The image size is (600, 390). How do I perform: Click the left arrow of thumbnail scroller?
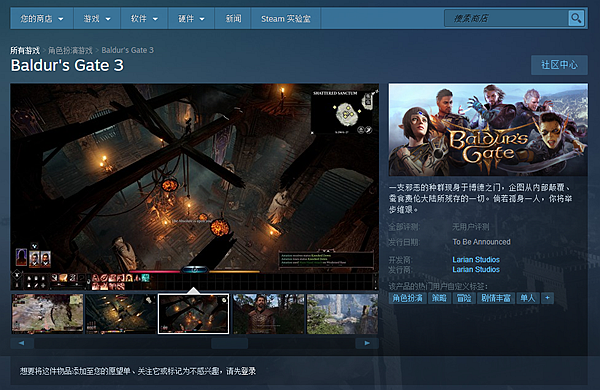[21, 343]
